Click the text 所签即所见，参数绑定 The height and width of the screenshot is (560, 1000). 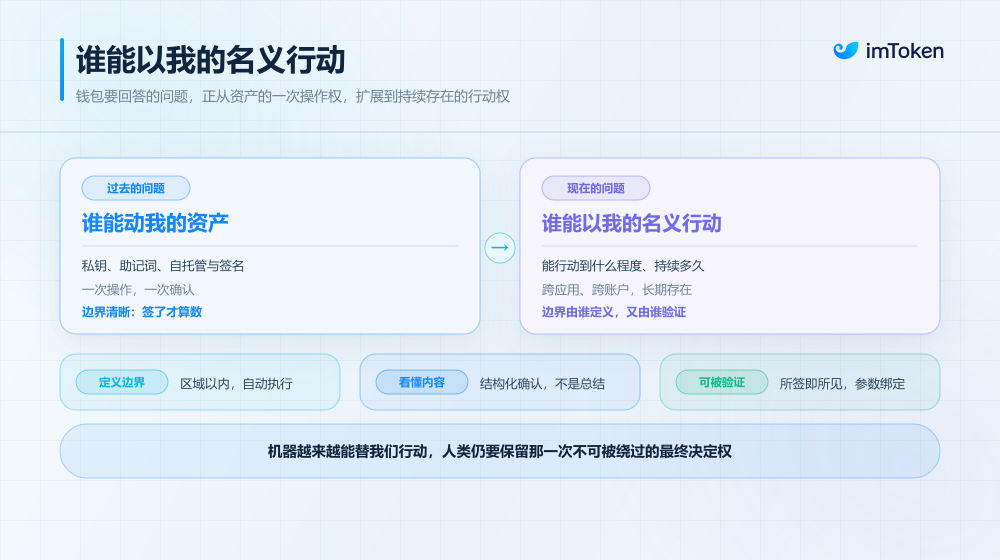pyautogui.click(x=842, y=383)
